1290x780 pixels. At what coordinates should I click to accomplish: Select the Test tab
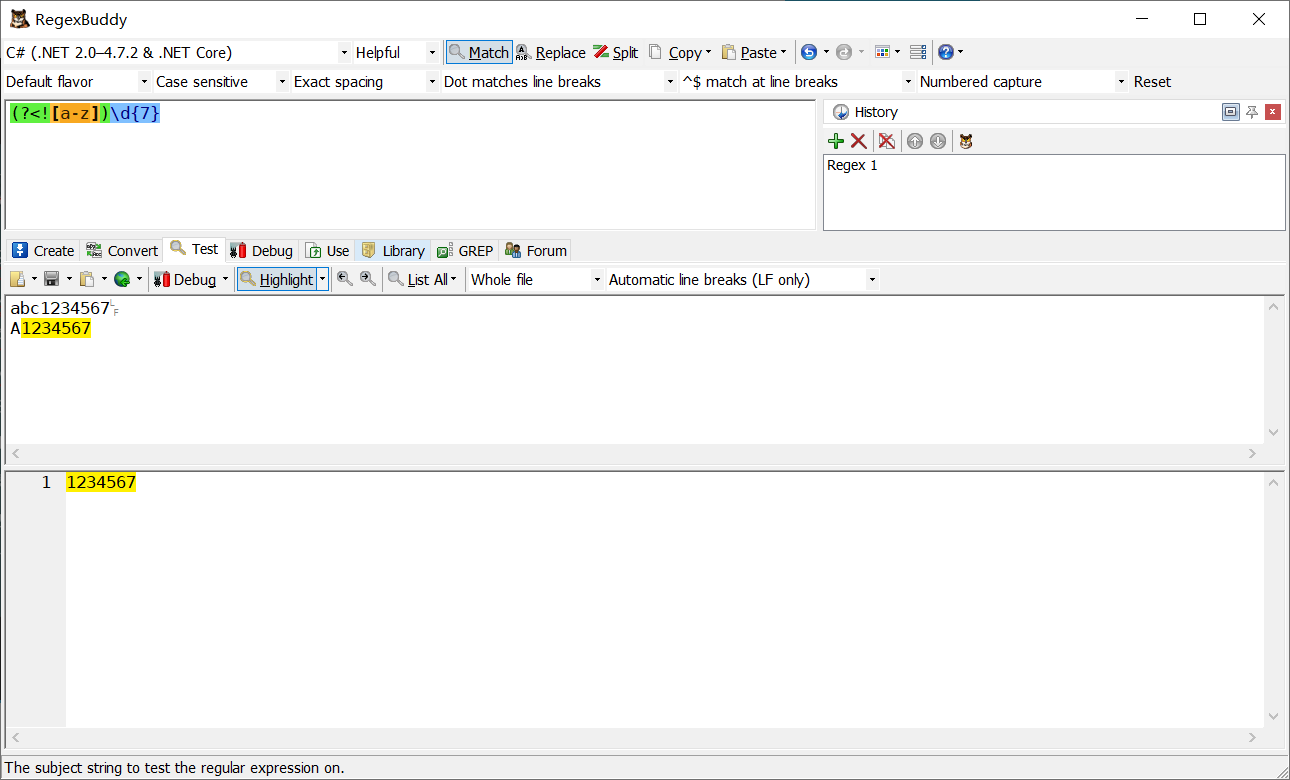[x=194, y=249]
